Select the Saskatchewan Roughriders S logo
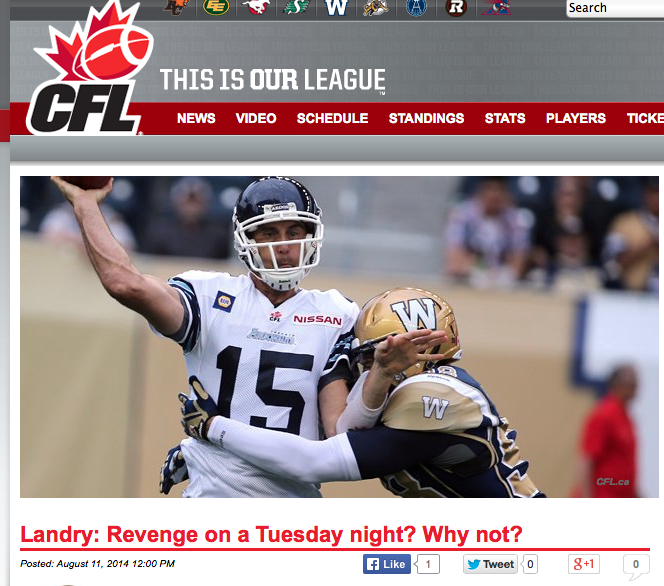Image resolution: width=664 pixels, height=586 pixels. [296, 7]
